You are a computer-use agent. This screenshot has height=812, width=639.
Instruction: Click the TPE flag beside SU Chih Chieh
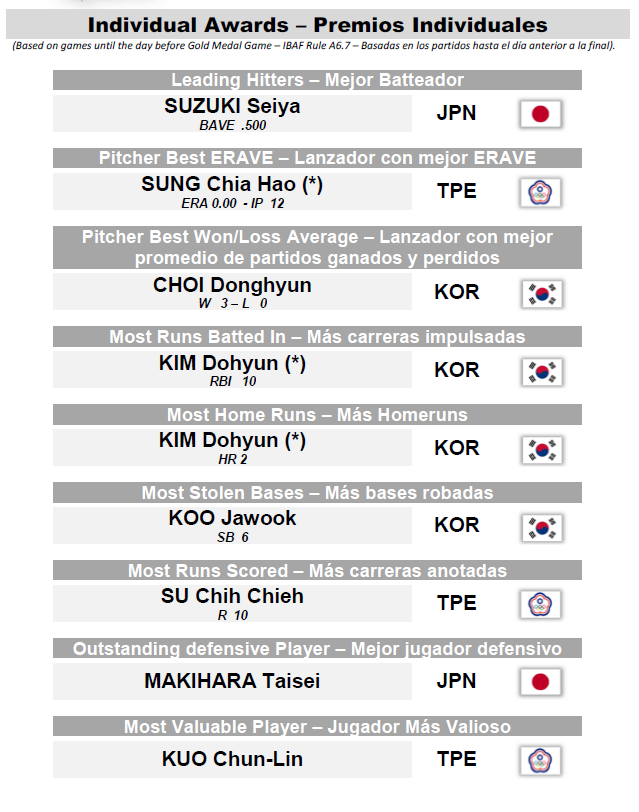click(540, 604)
